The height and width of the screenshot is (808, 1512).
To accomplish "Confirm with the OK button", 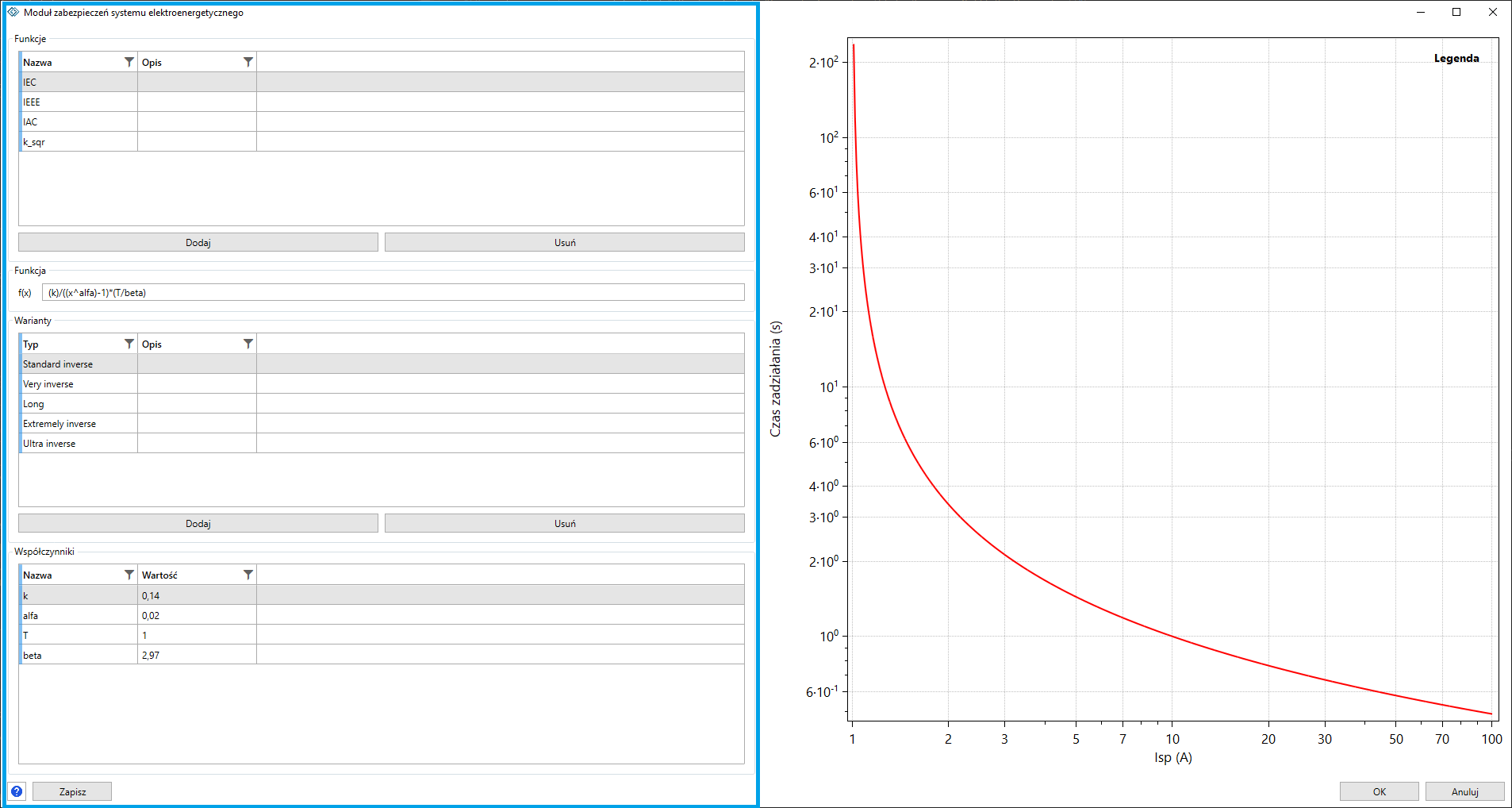I will click(1380, 791).
